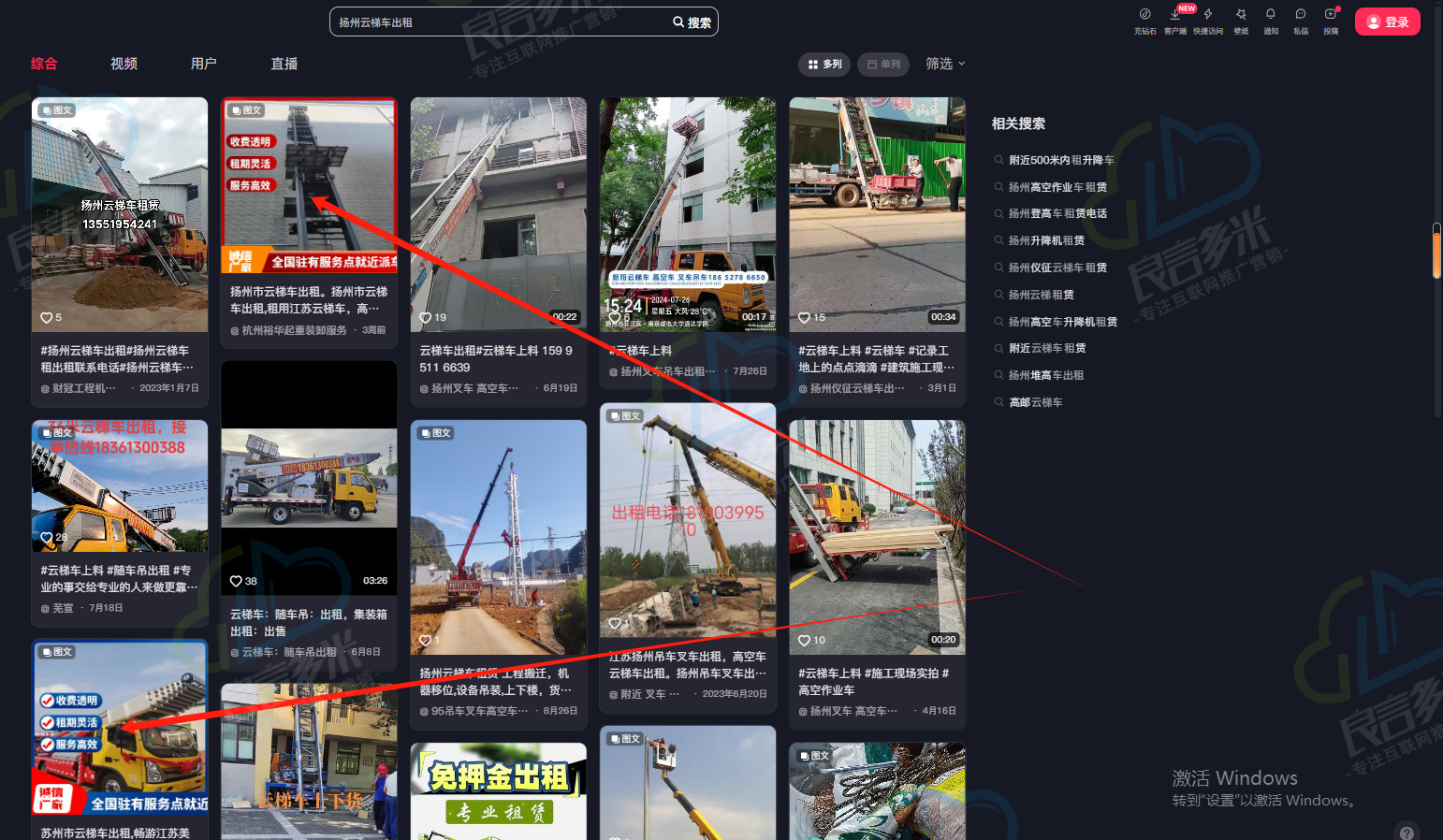The height and width of the screenshot is (840, 1443).
Task: Switch to the 直播 tab
Action: point(284,64)
